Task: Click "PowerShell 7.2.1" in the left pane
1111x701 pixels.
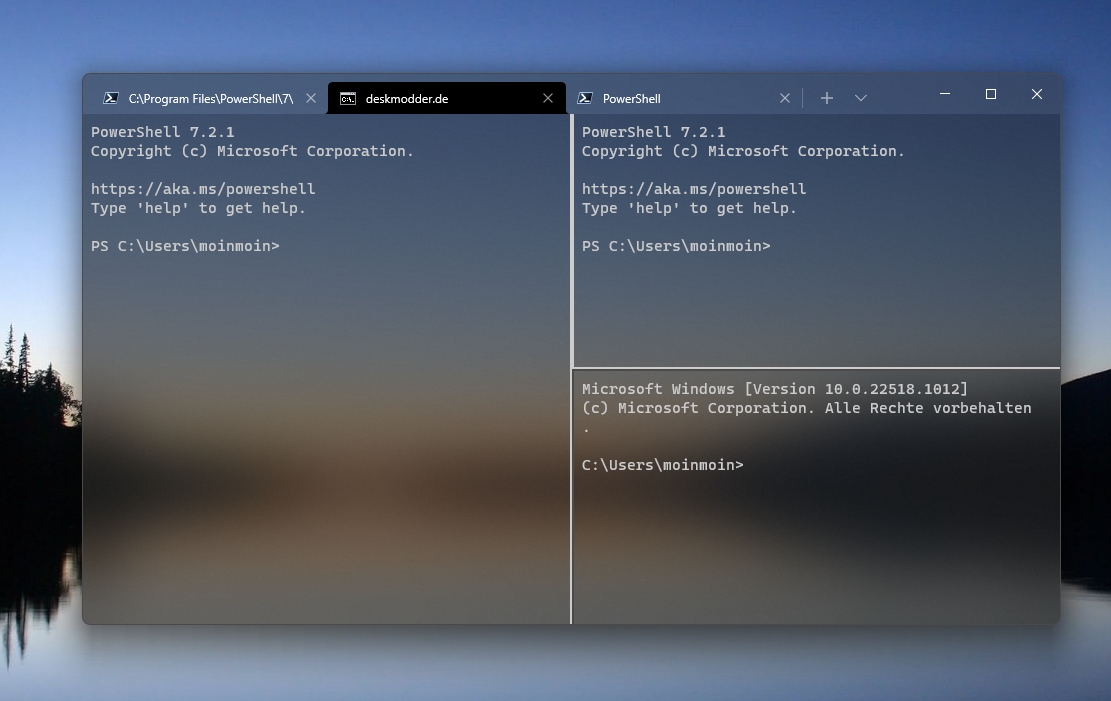Action: pyautogui.click(x=162, y=132)
